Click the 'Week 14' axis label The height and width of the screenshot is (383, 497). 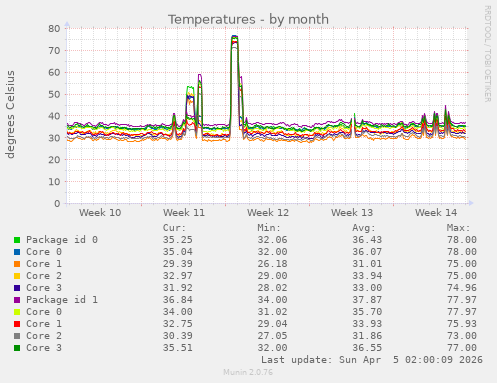(436, 213)
